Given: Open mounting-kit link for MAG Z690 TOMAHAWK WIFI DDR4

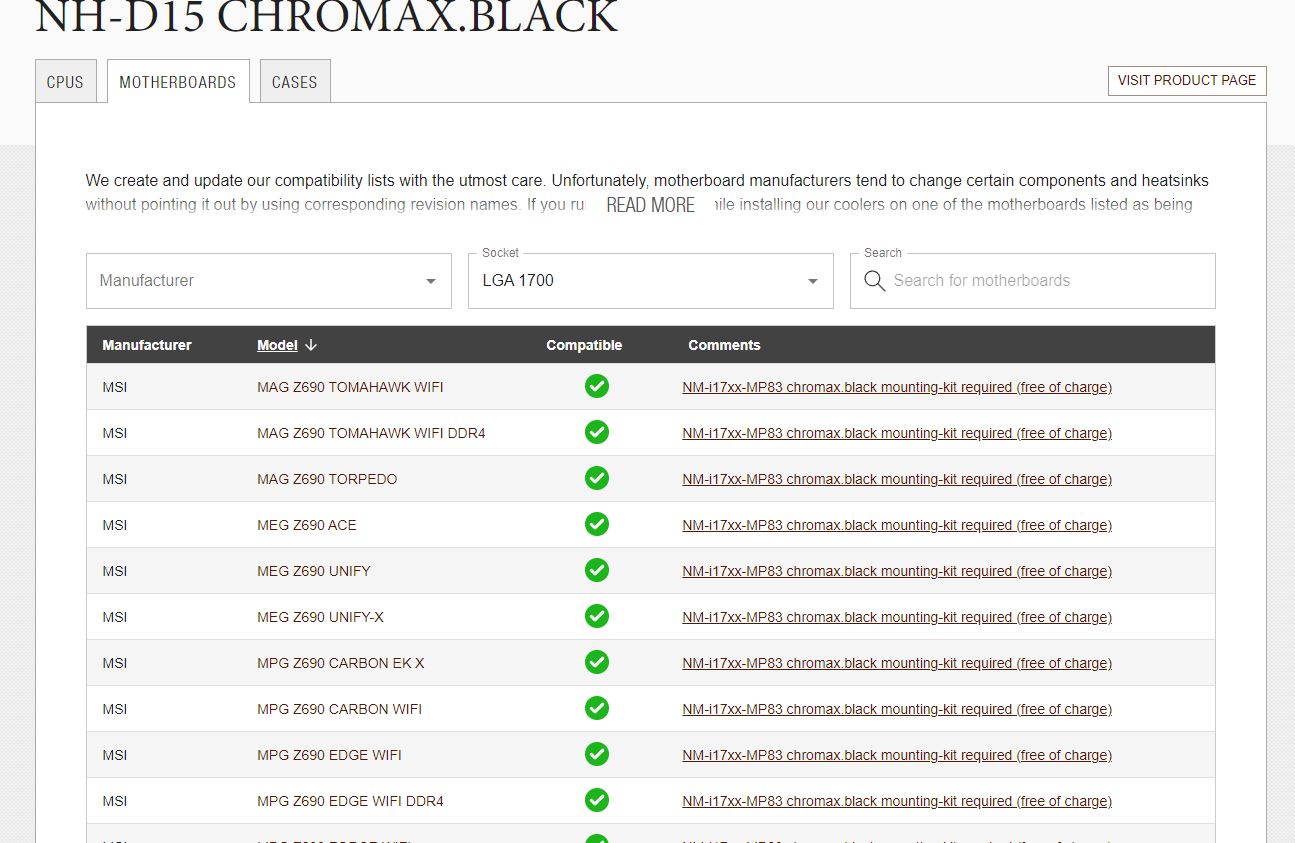Looking at the screenshot, I should coord(897,433).
